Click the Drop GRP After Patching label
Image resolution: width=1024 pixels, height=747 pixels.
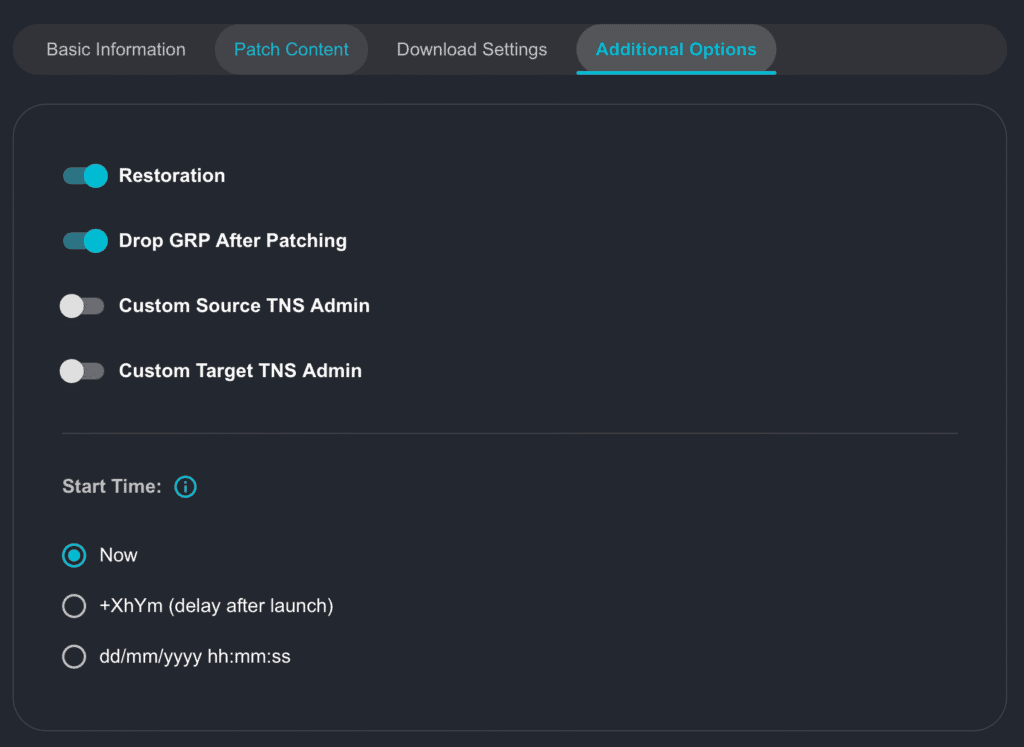click(x=233, y=241)
